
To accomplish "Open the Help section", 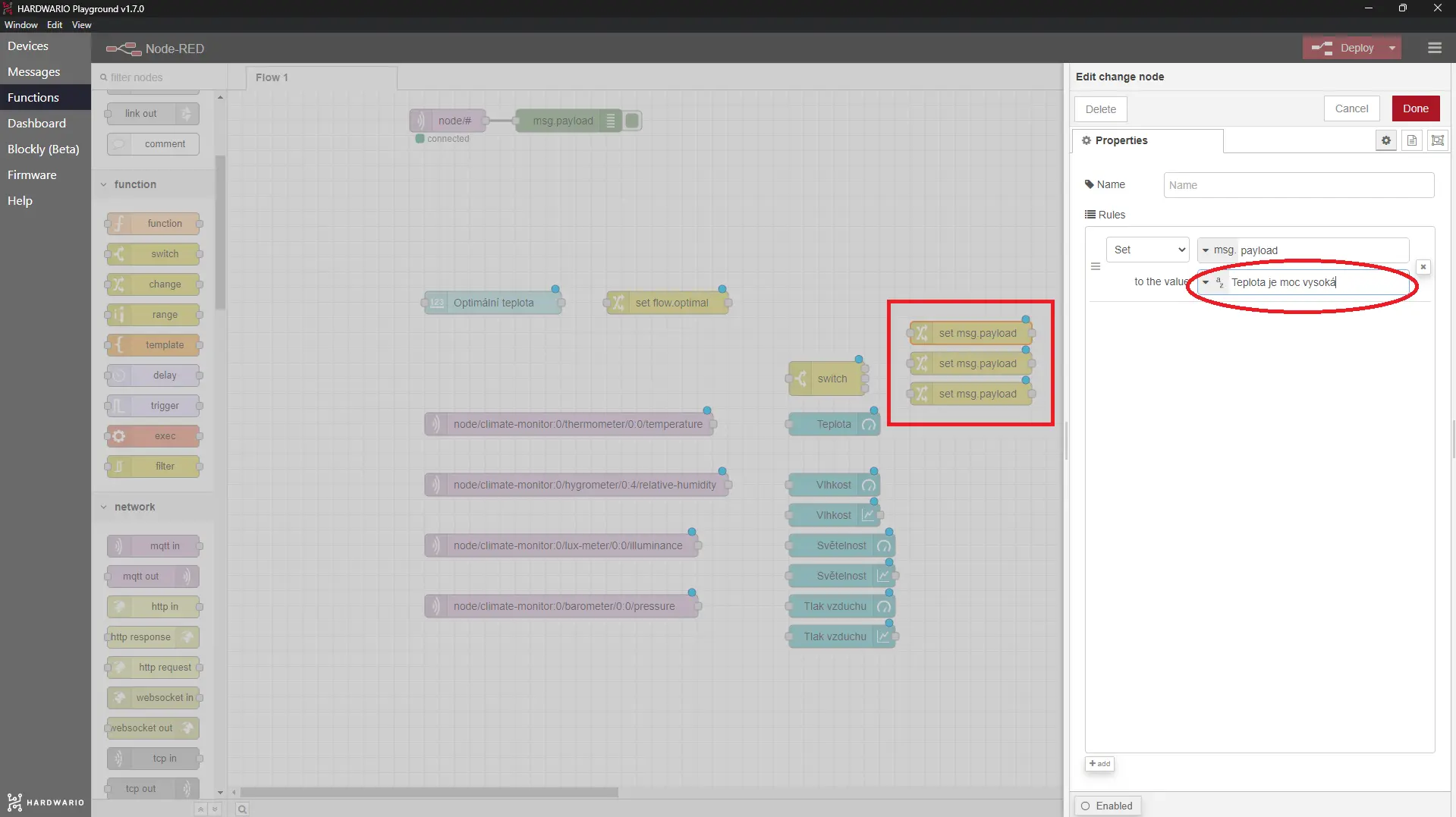I will point(46,201).
